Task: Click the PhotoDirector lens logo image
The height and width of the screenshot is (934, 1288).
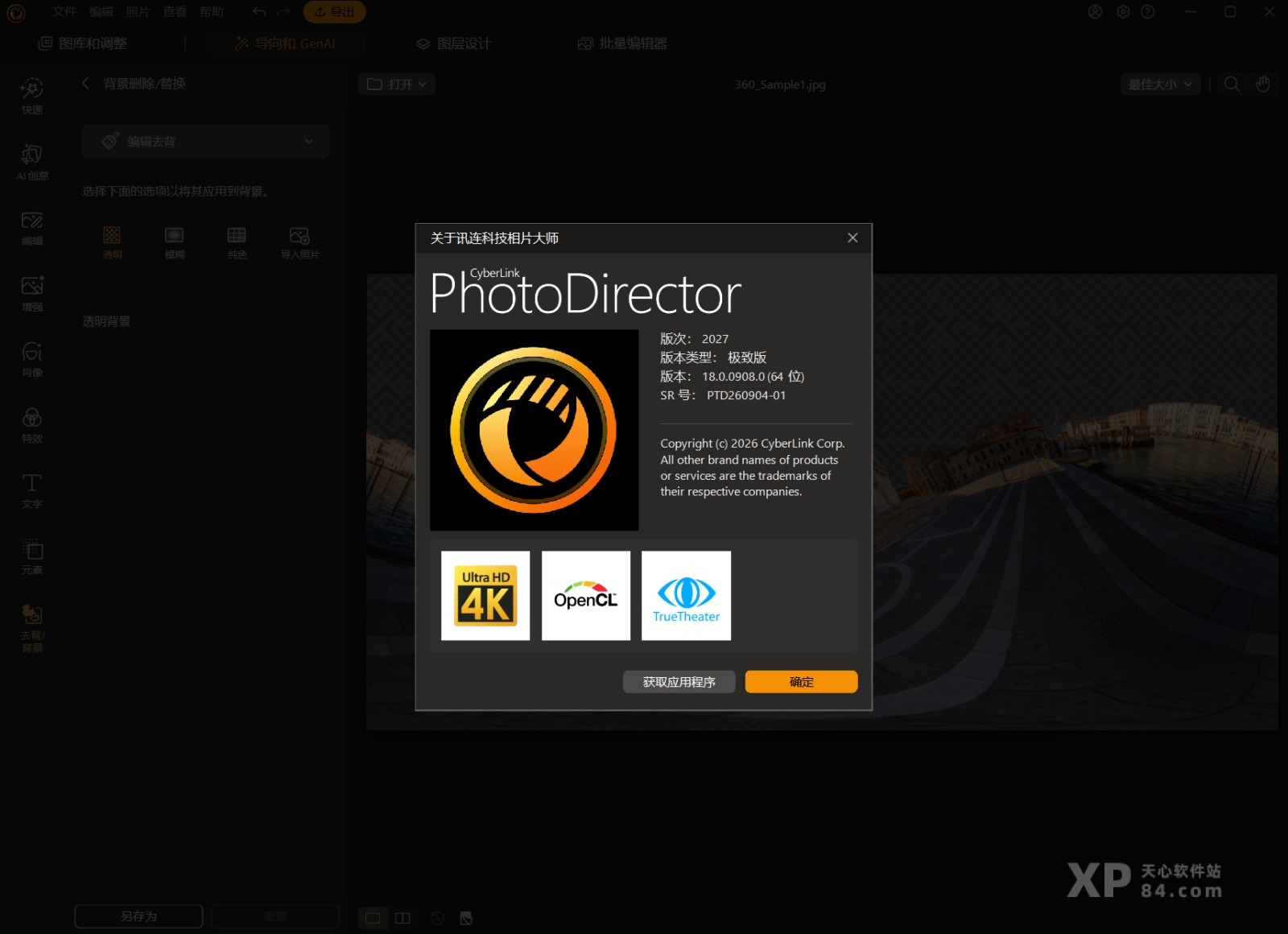Action: [x=534, y=430]
